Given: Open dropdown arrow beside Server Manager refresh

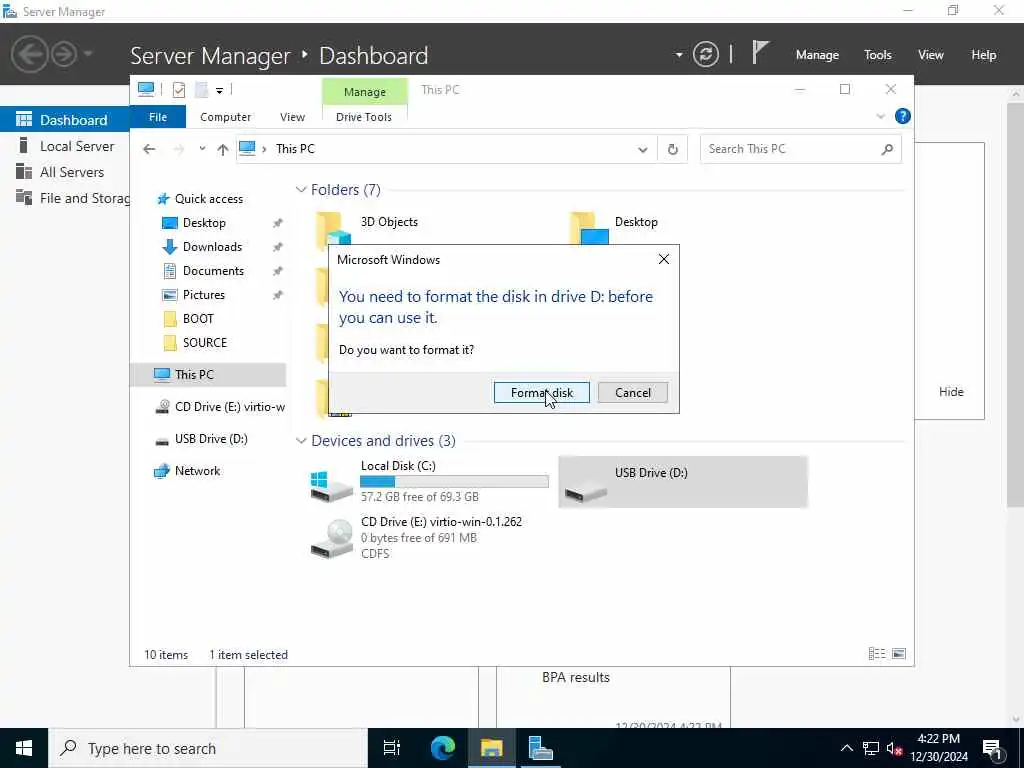Looking at the screenshot, I should click(x=679, y=55).
